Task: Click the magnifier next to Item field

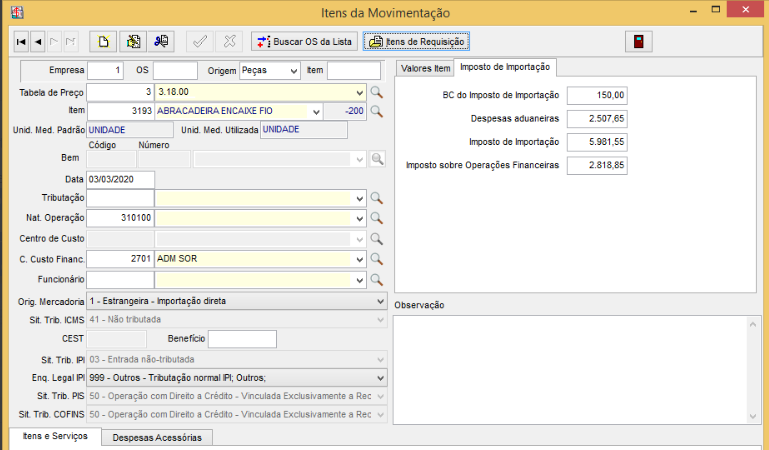Action: coord(377,111)
